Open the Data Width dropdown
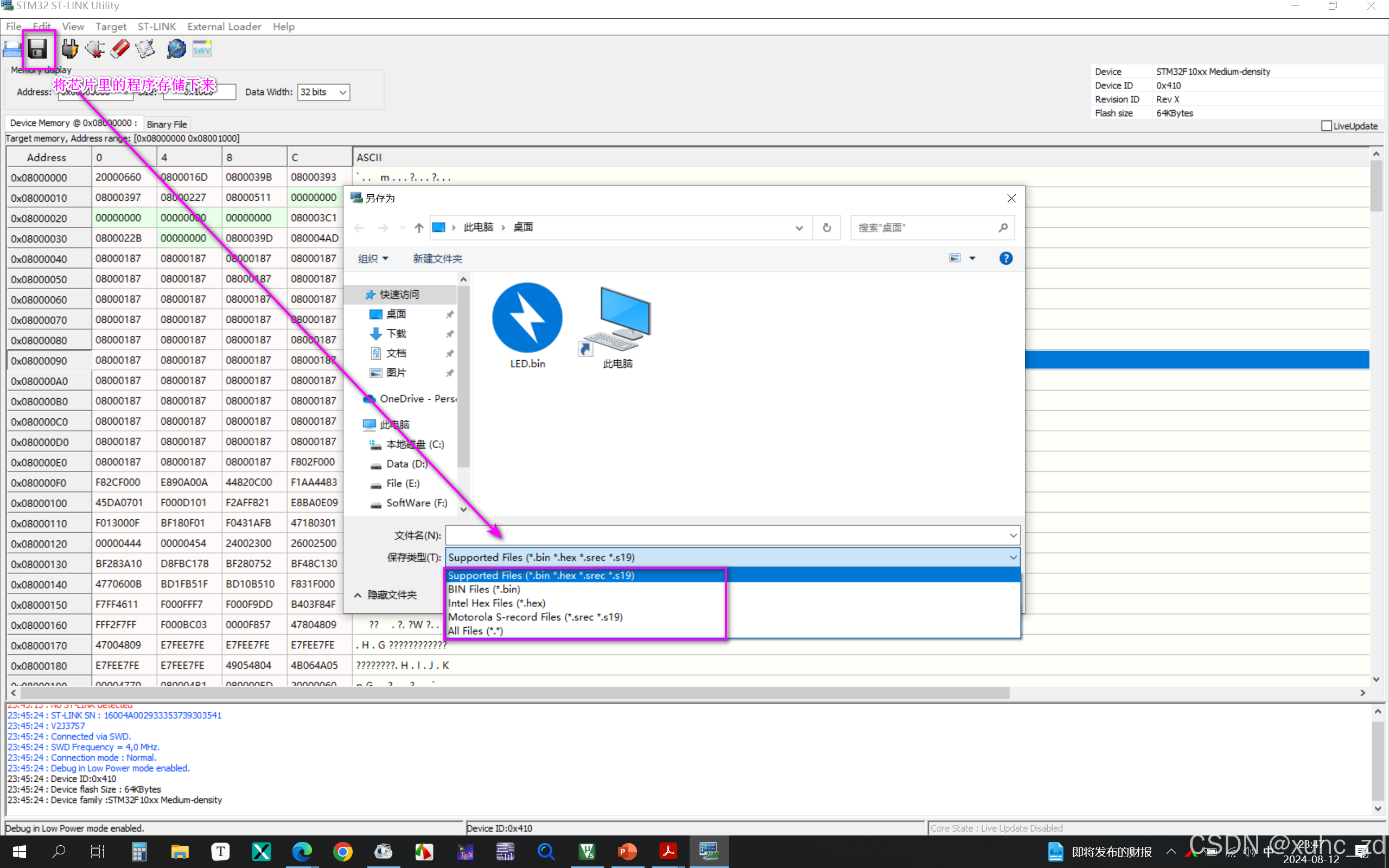The image size is (1389, 868). coord(343,92)
